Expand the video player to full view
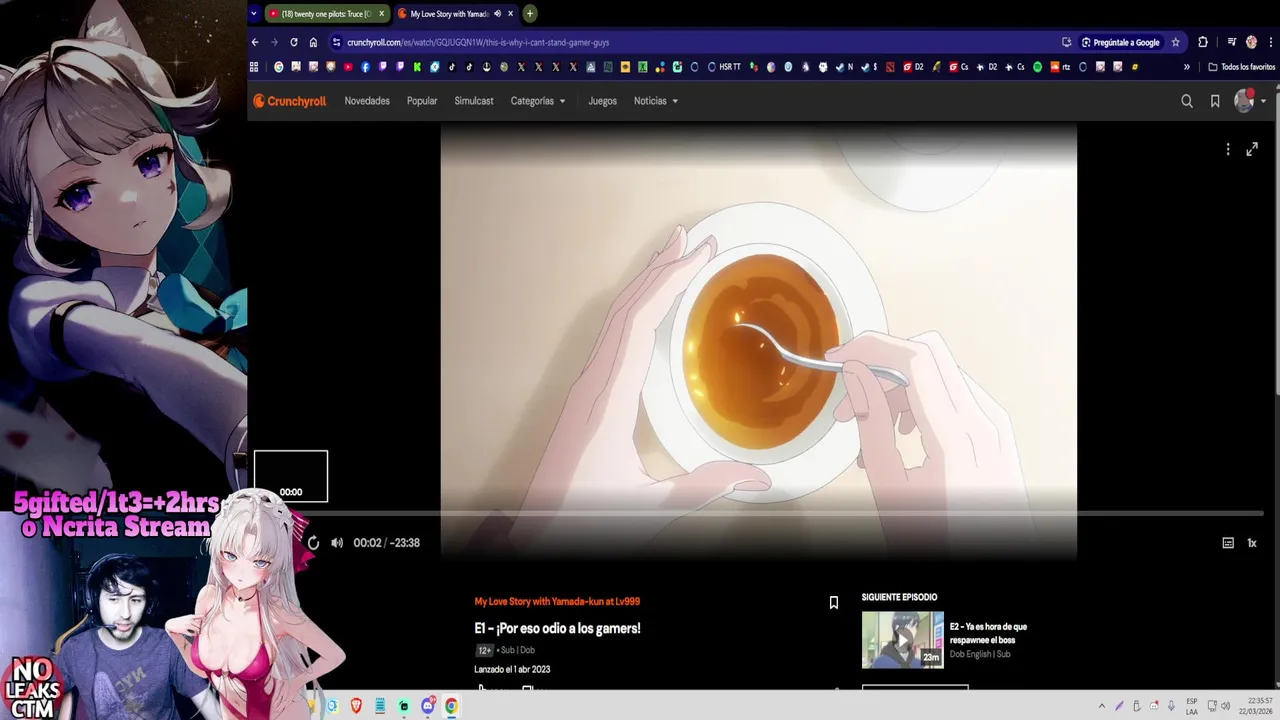 pyautogui.click(x=1252, y=149)
